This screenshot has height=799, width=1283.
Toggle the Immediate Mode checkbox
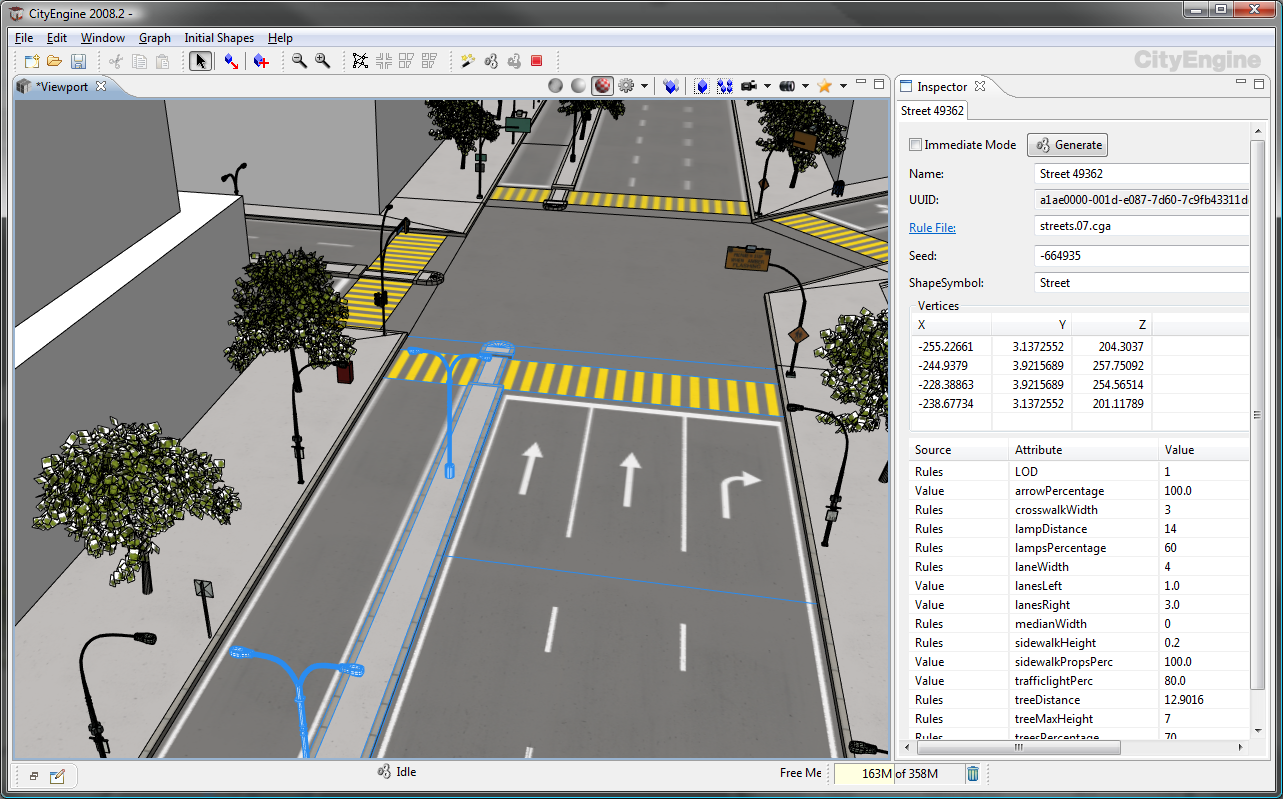point(915,145)
